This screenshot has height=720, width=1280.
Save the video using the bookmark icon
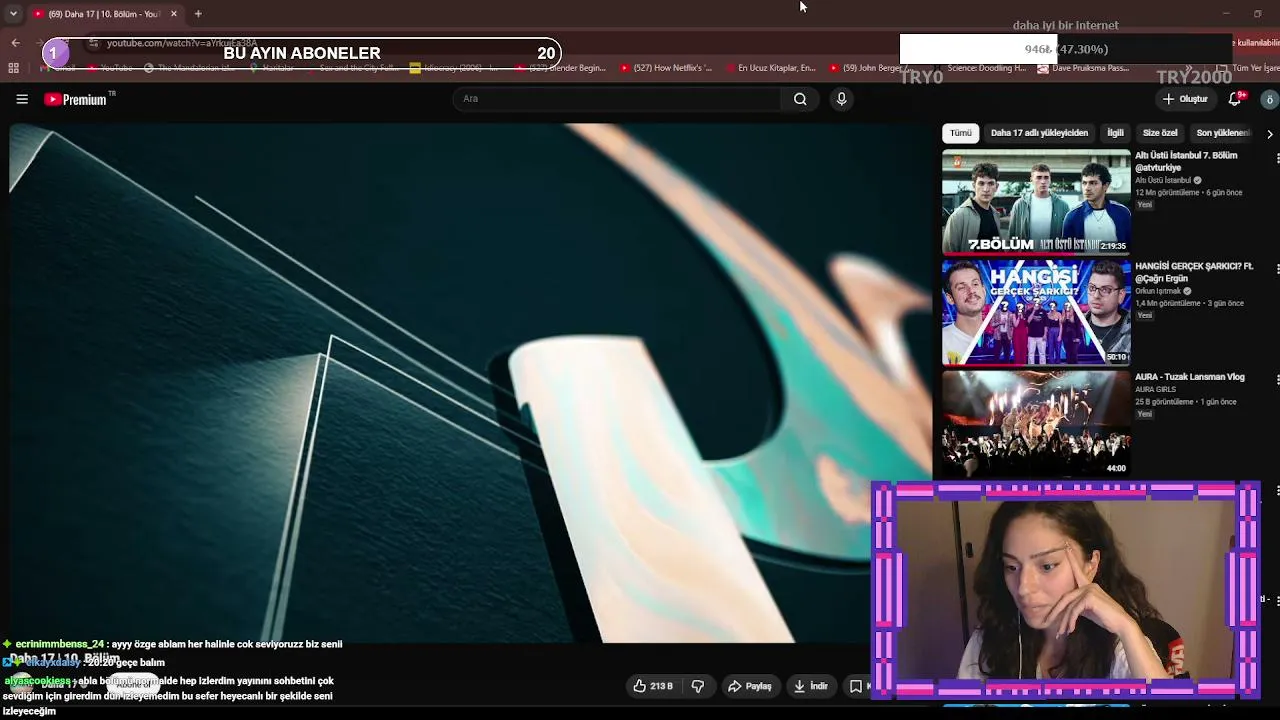[x=856, y=686]
